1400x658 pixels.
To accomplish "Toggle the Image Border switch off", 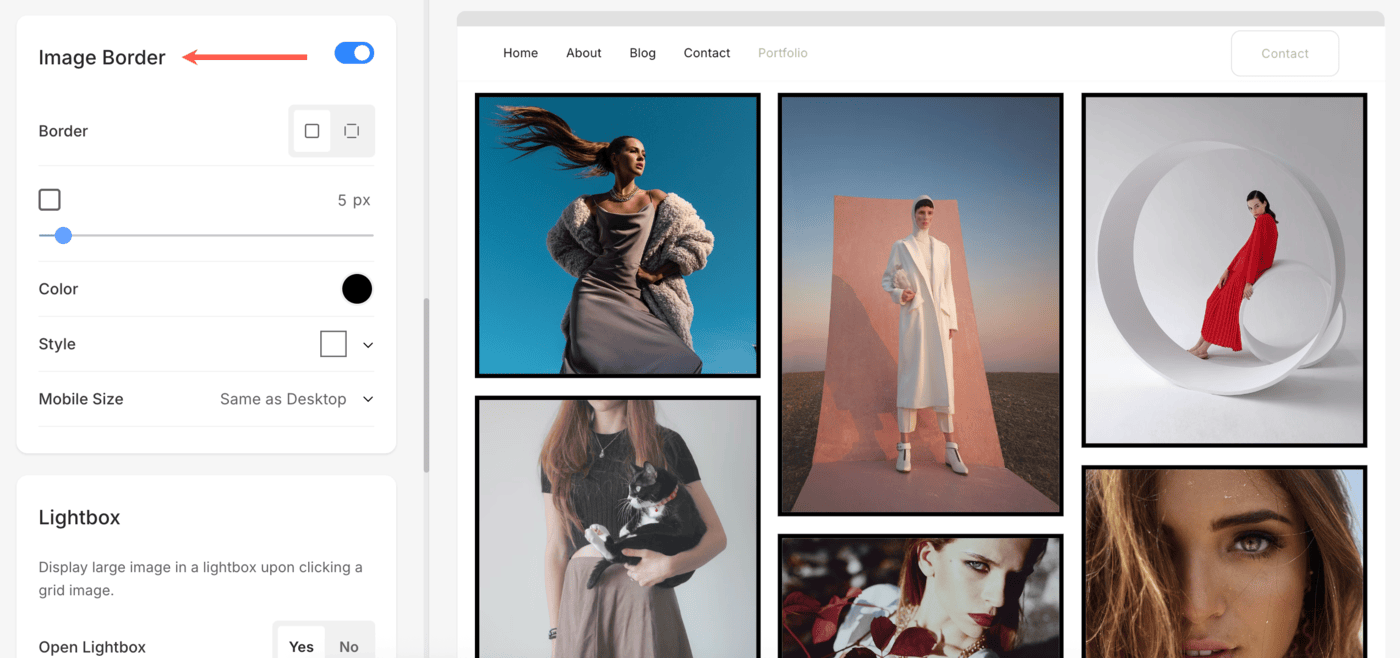I will tap(354, 53).
